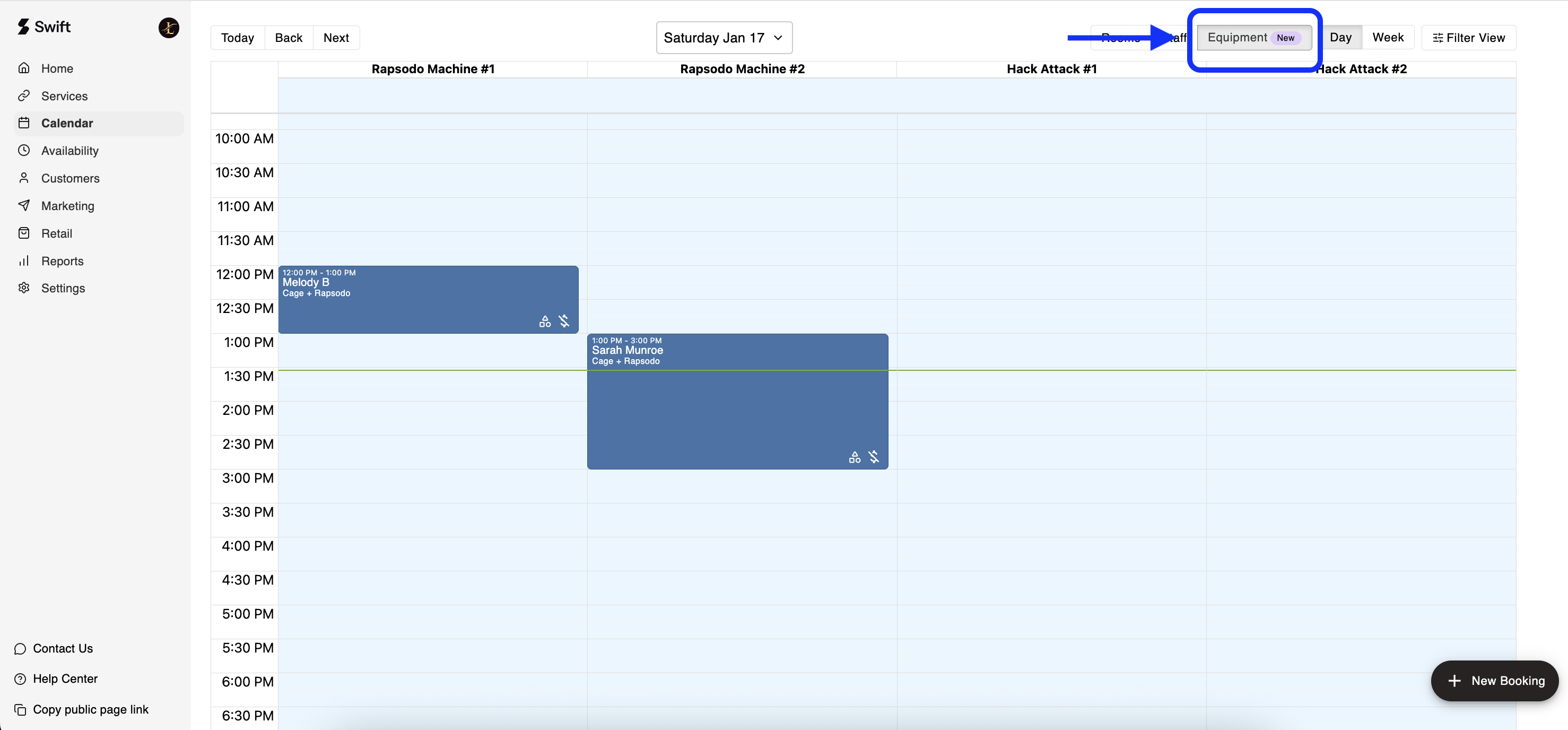
Task: Click the Settings gear icon
Action: point(24,288)
